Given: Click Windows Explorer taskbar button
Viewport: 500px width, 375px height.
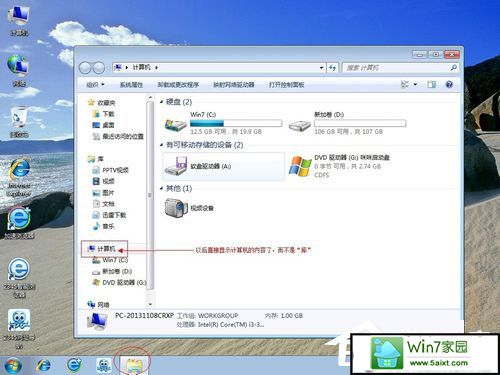Looking at the screenshot, I should 133,366.
